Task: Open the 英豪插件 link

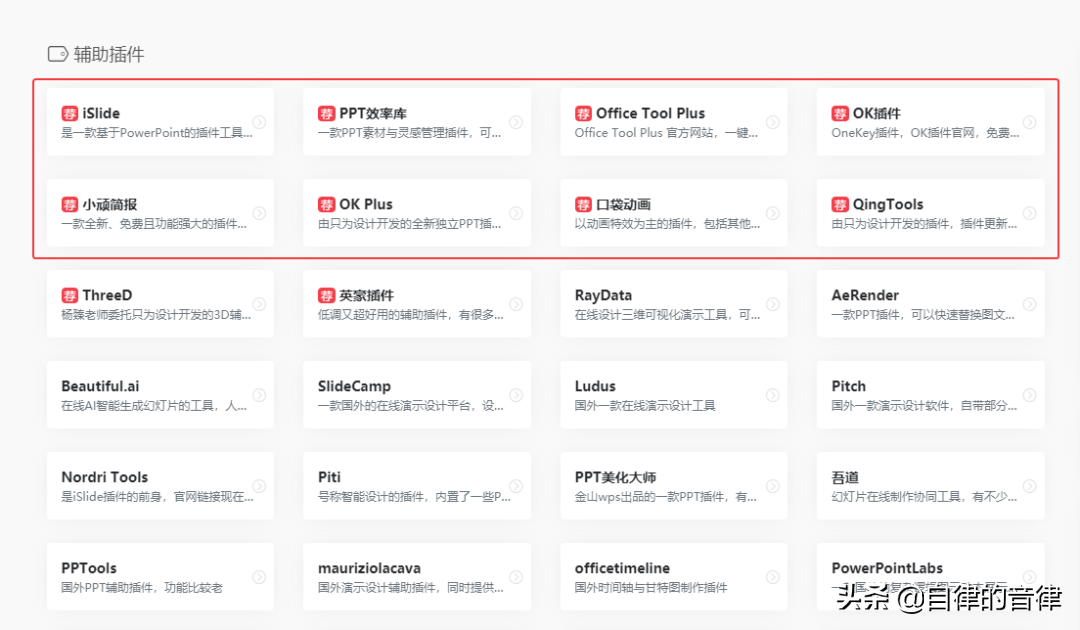Action: (x=417, y=304)
